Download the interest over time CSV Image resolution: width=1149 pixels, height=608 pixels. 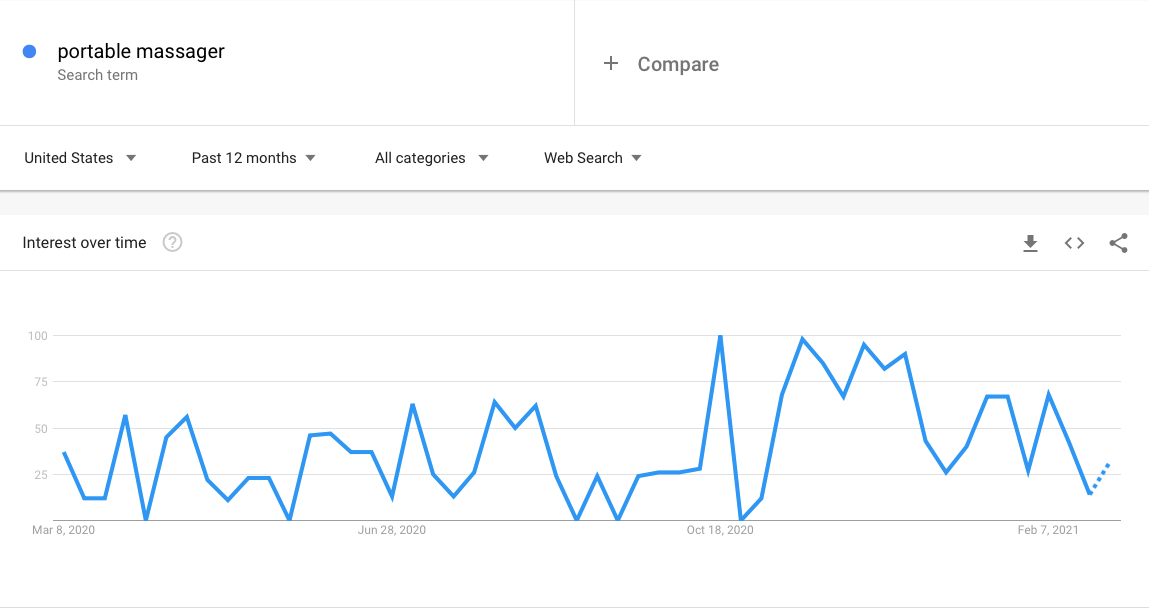pyautogui.click(x=1030, y=243)
